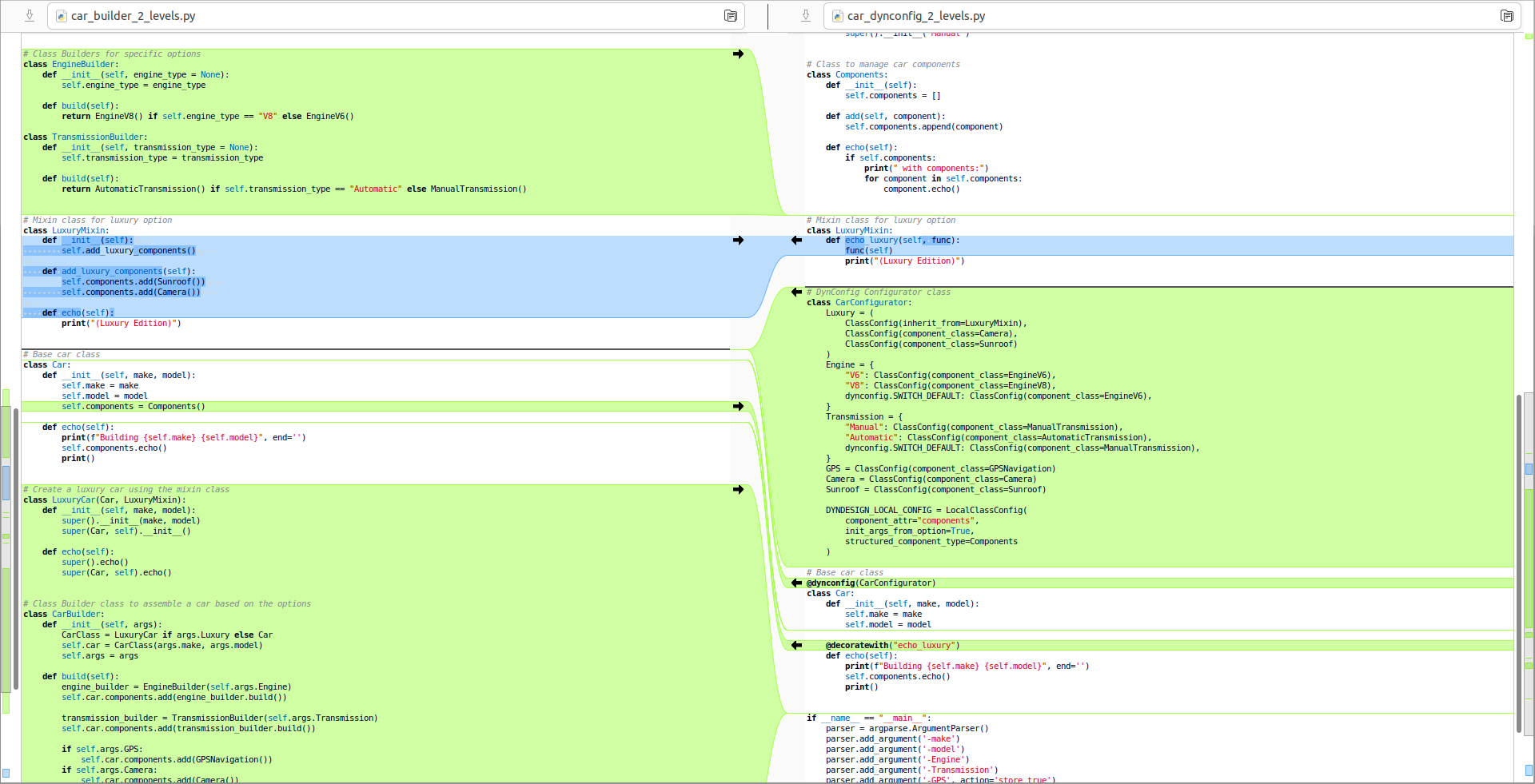Click 'print(" with components:")' in right pane
This screenshot has height=784, width=1535.
tap(926, 168)
